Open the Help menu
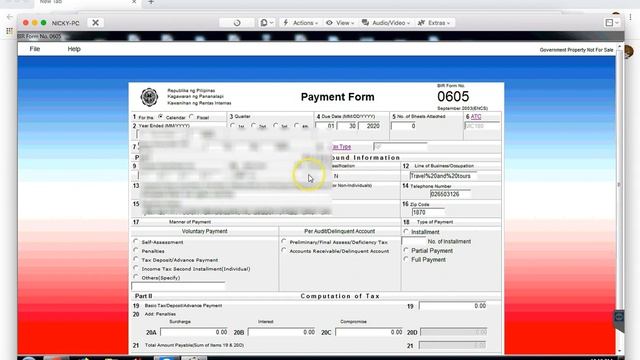640x360 pixels. click(x=74, y=49)
